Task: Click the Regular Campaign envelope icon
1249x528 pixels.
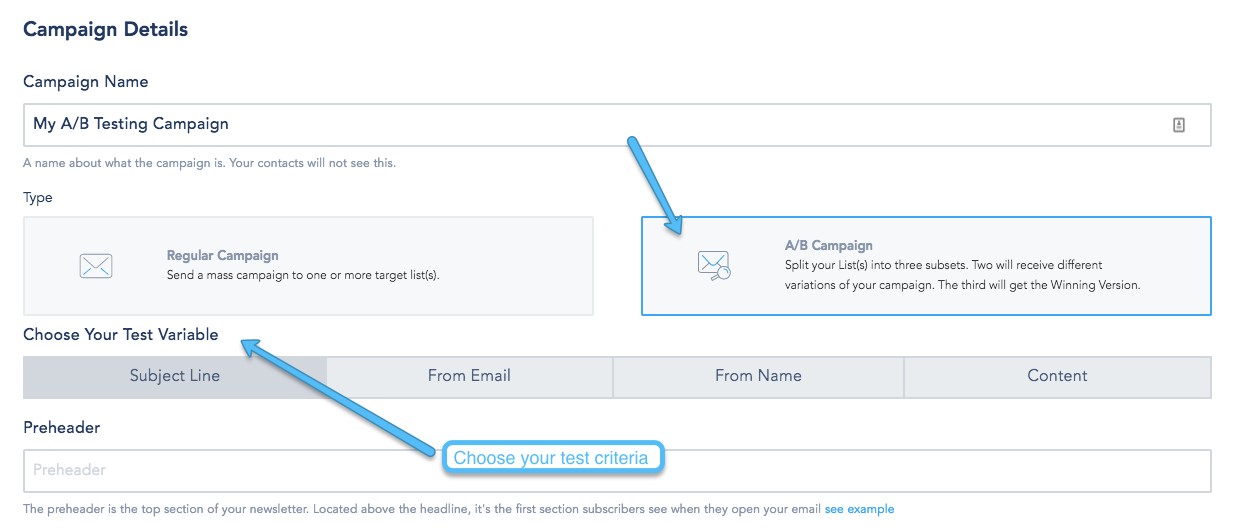Action: click(96, 266)
